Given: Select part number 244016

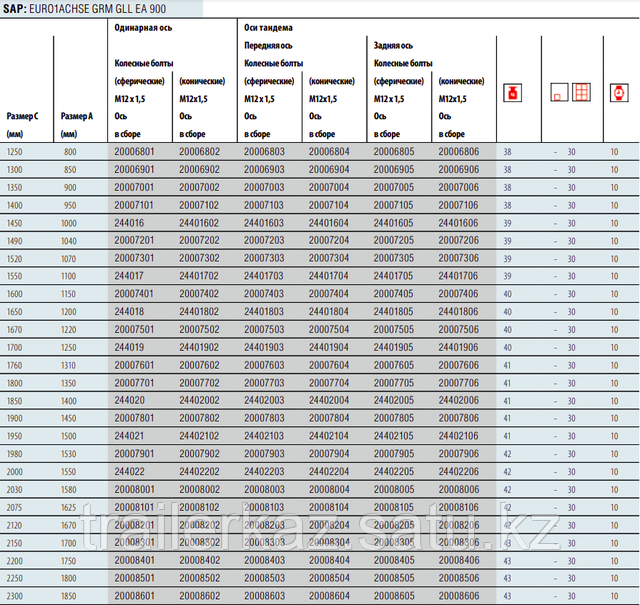Looking at the screenshot, I should (129, 223).
